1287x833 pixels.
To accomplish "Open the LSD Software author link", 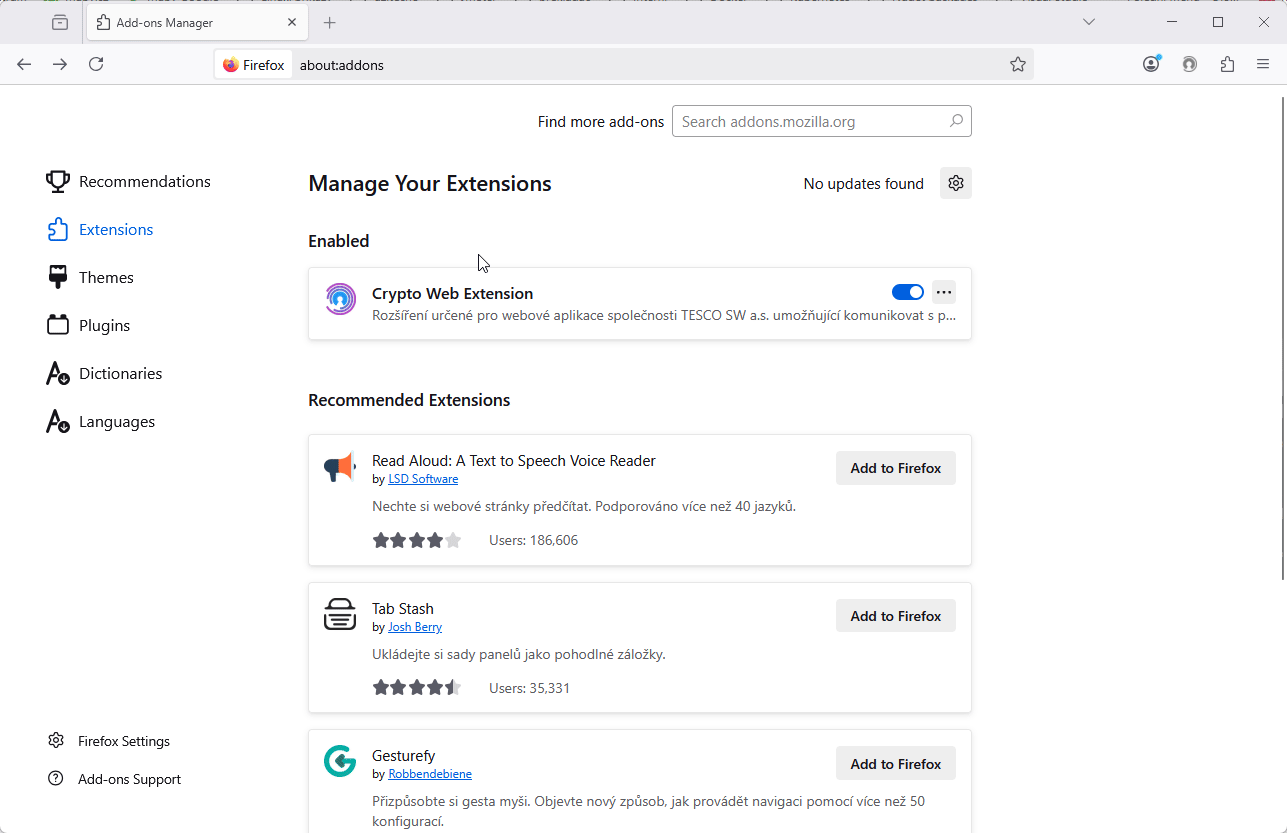I will [x=423, y=479].
